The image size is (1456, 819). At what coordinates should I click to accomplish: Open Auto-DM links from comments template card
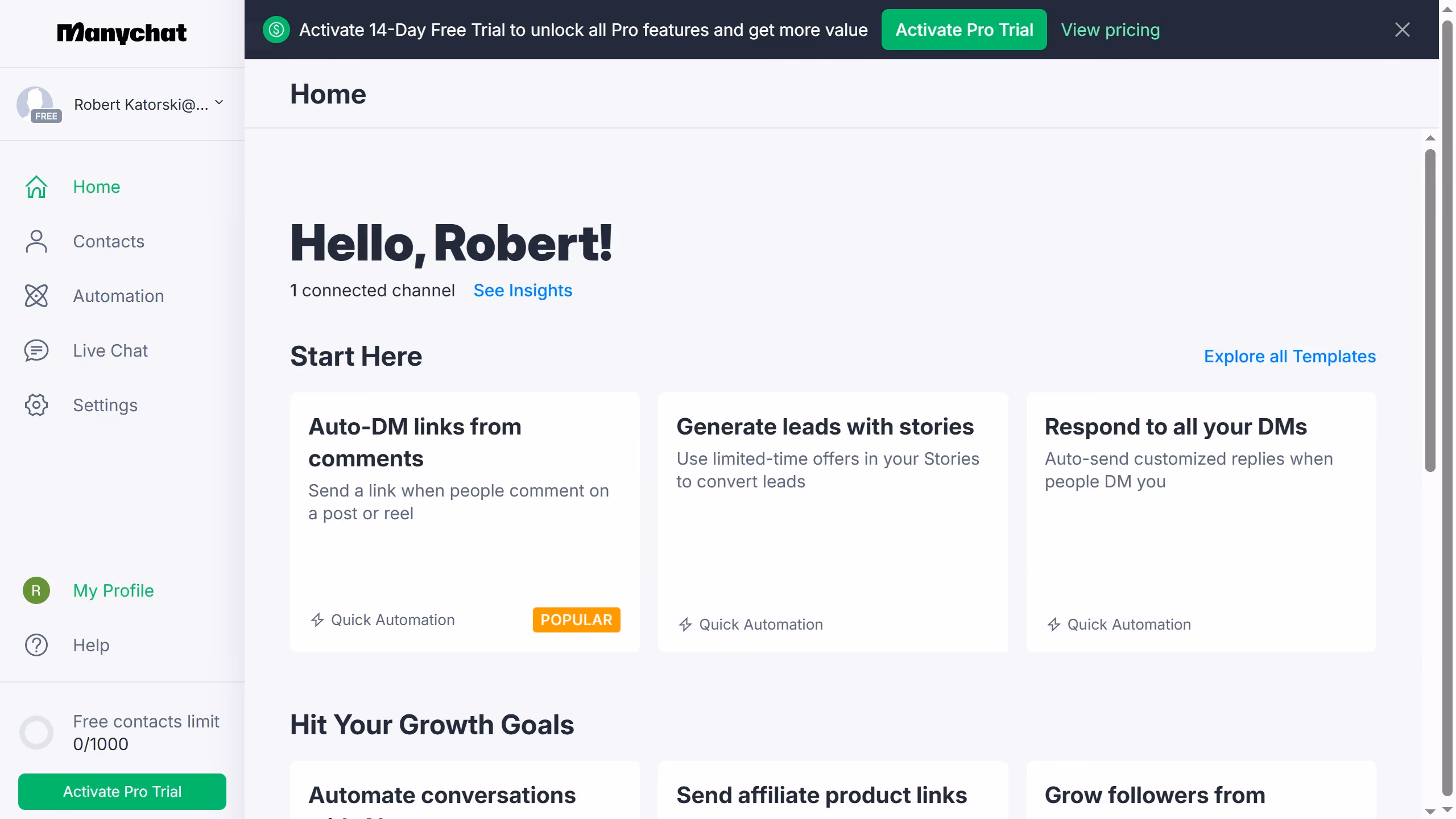(465, 522)
